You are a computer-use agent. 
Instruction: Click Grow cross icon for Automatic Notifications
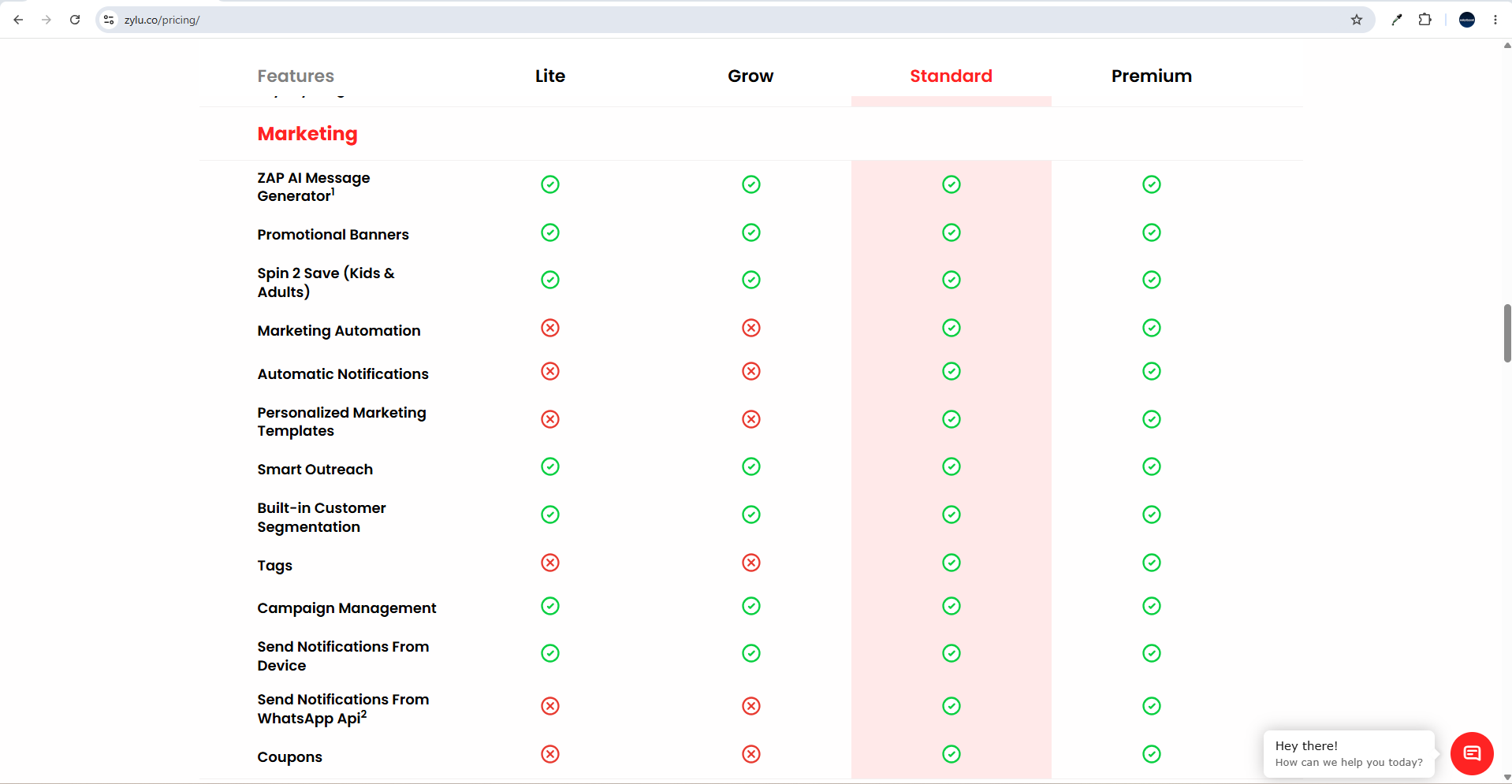[751, 371]
